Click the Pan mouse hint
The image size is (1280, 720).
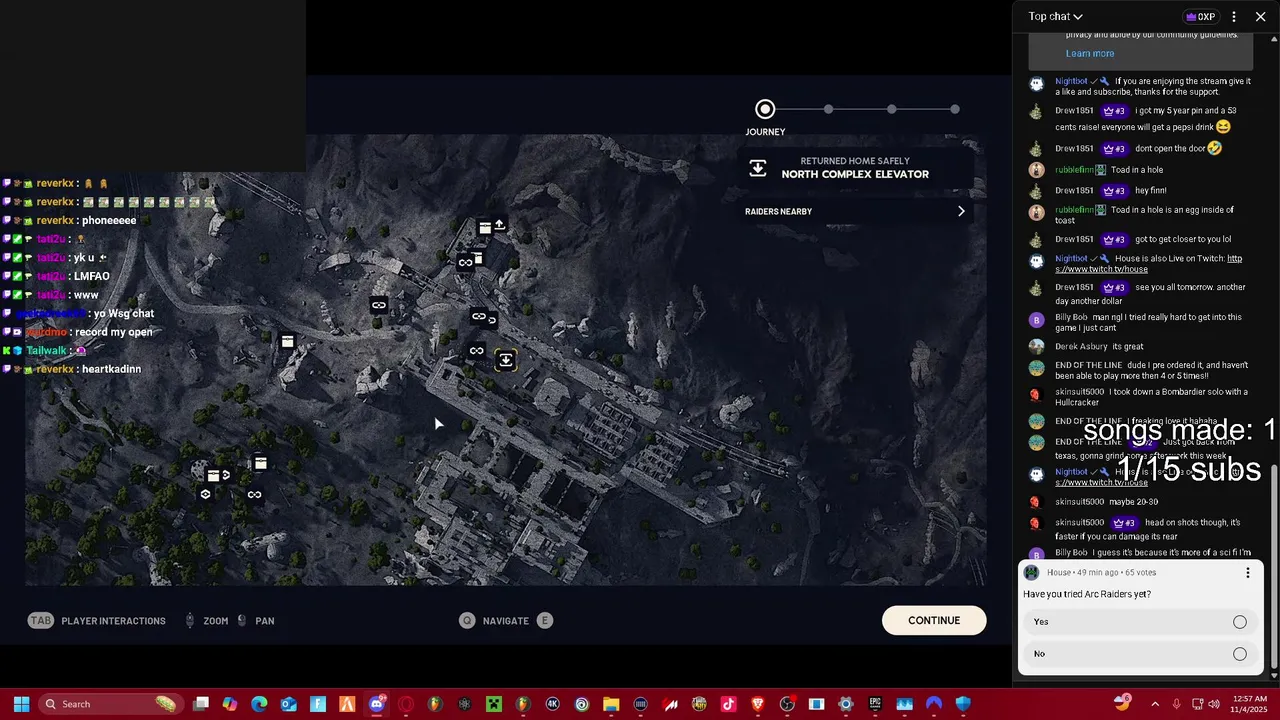tap(256, 621)
